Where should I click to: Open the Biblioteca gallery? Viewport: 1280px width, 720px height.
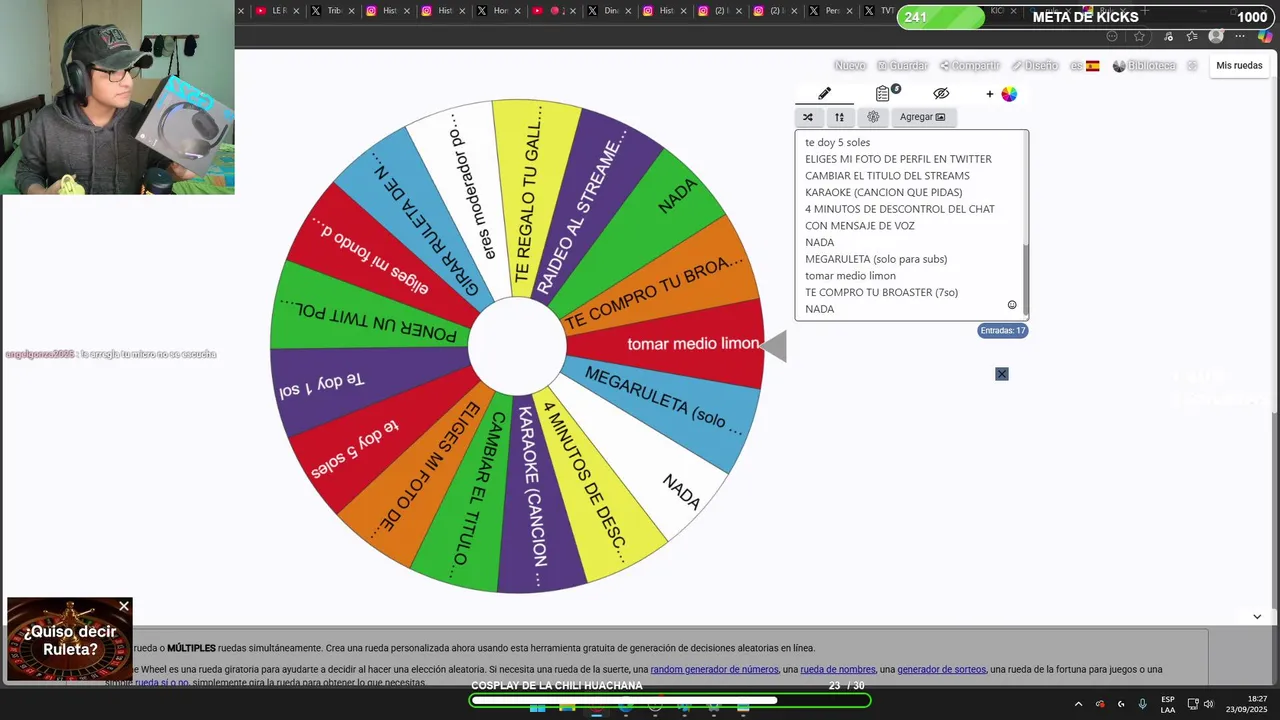(1145, 65)
